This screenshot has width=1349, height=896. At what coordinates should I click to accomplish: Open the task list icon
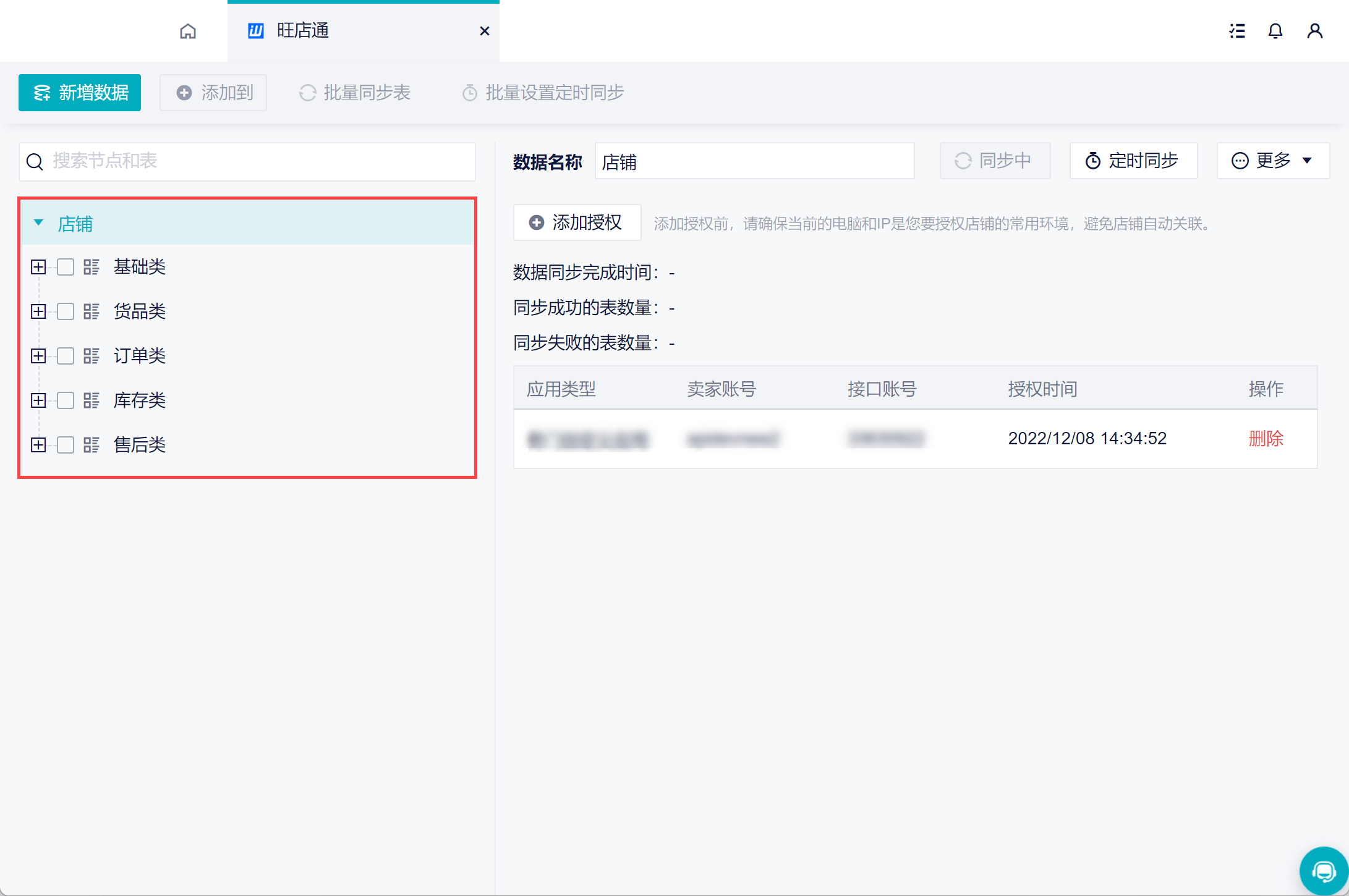[1236, 31]
